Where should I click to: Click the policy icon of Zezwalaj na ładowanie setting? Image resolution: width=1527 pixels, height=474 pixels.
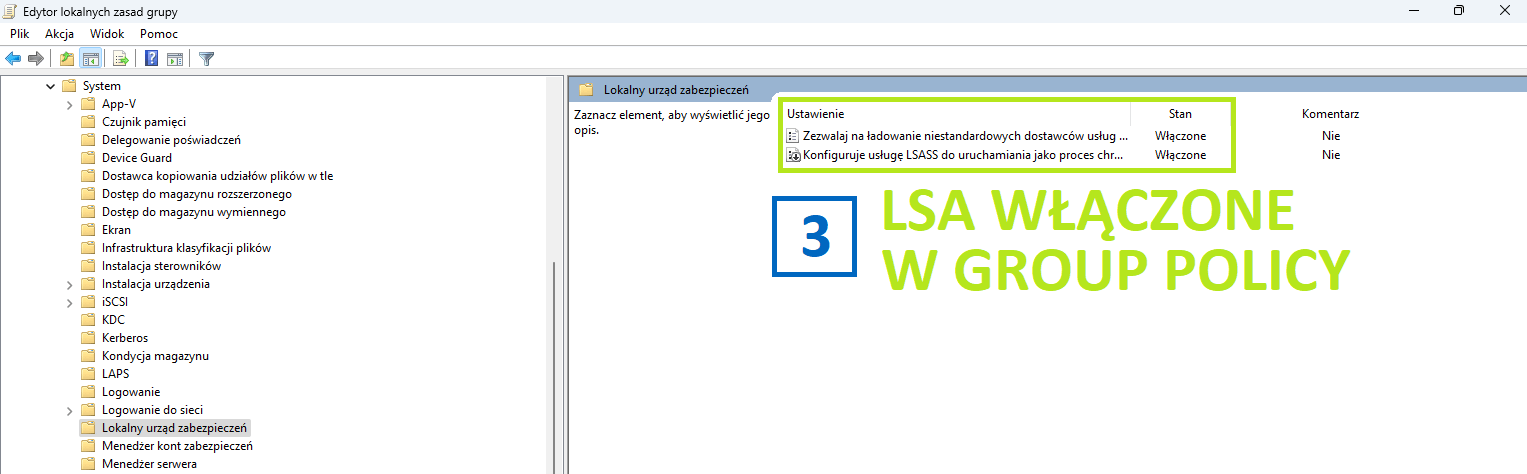[x=793, y=136]
